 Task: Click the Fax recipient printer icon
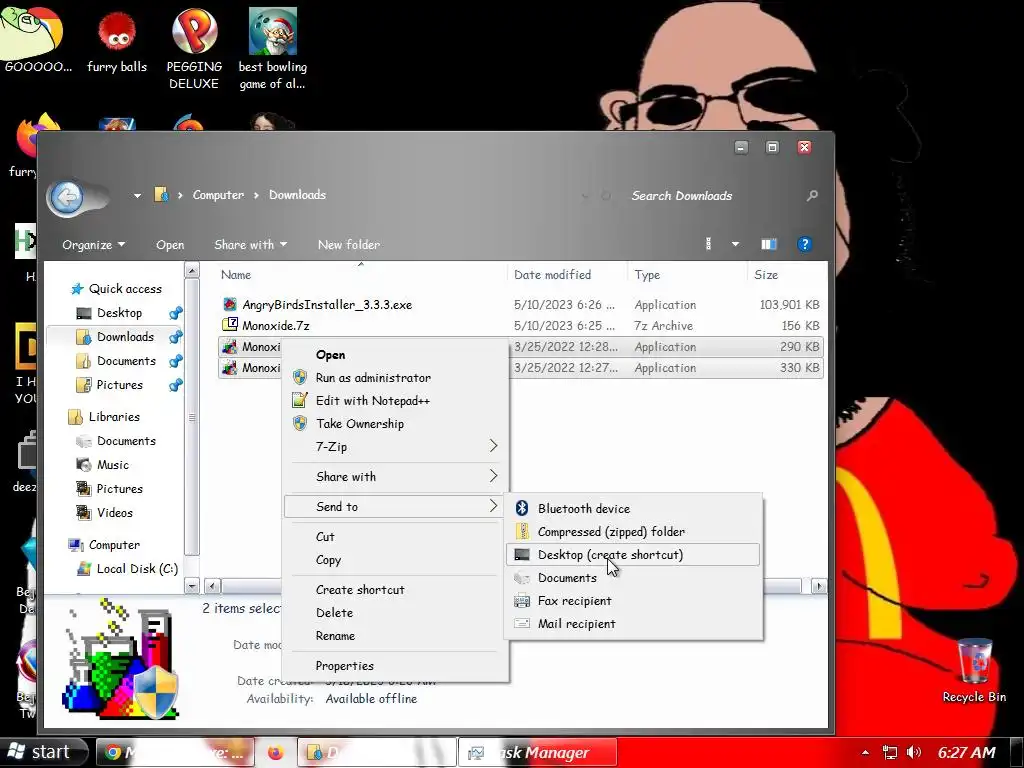click(x=522, y=600)
